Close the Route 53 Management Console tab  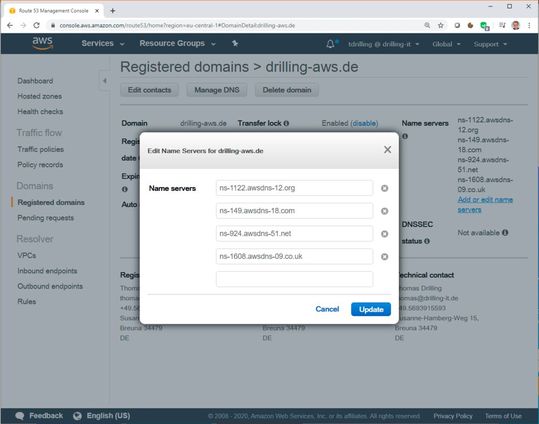(x=97, y=11)
